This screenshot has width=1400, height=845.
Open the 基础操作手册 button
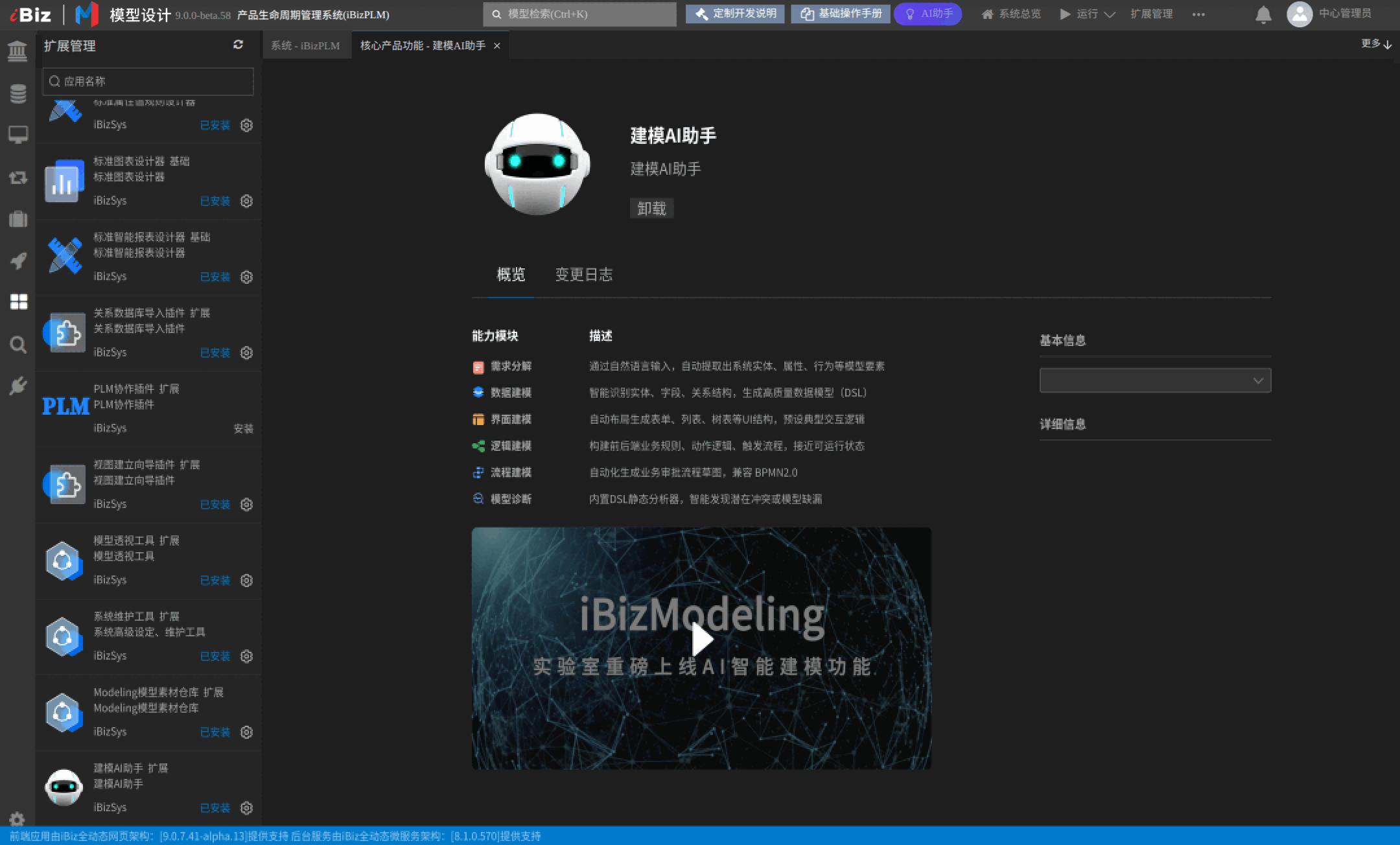click(841, 14)
